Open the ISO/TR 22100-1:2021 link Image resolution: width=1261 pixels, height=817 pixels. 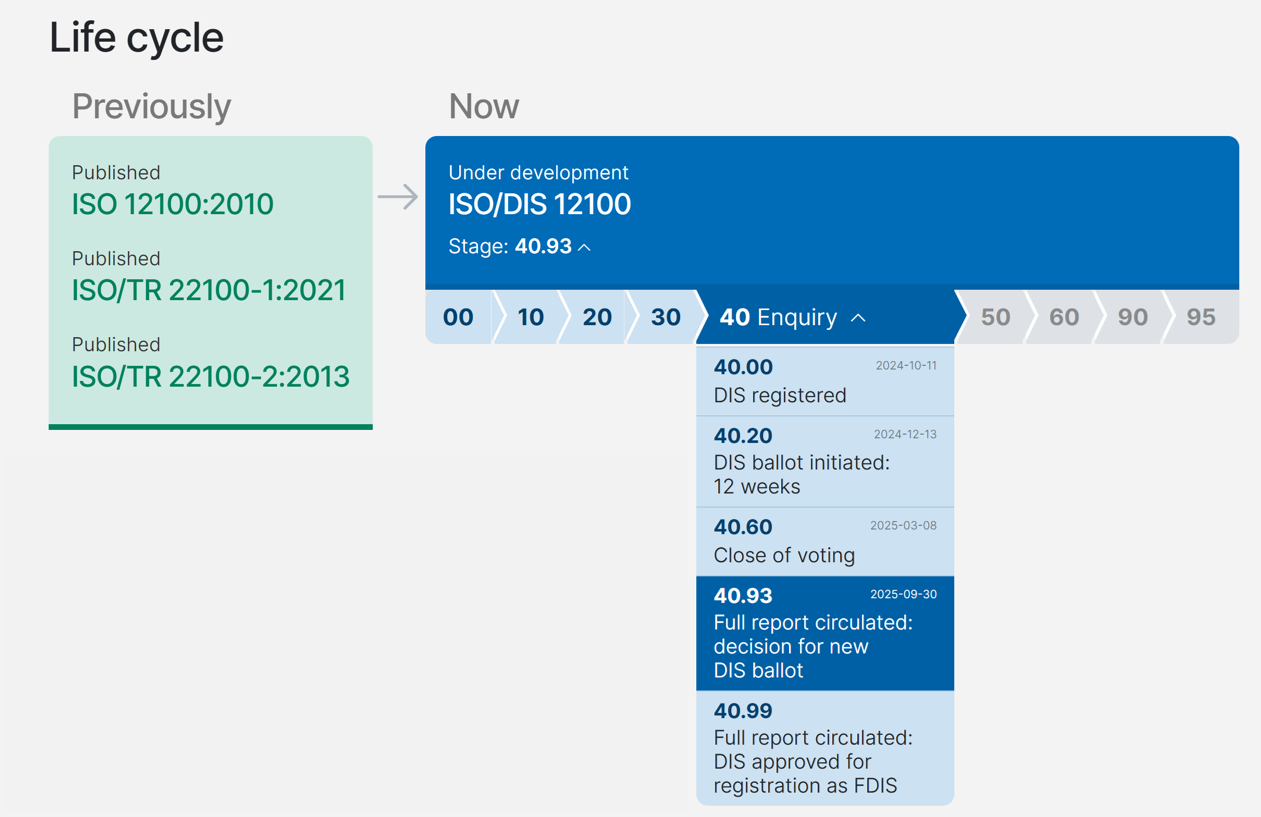click(208, 290)
